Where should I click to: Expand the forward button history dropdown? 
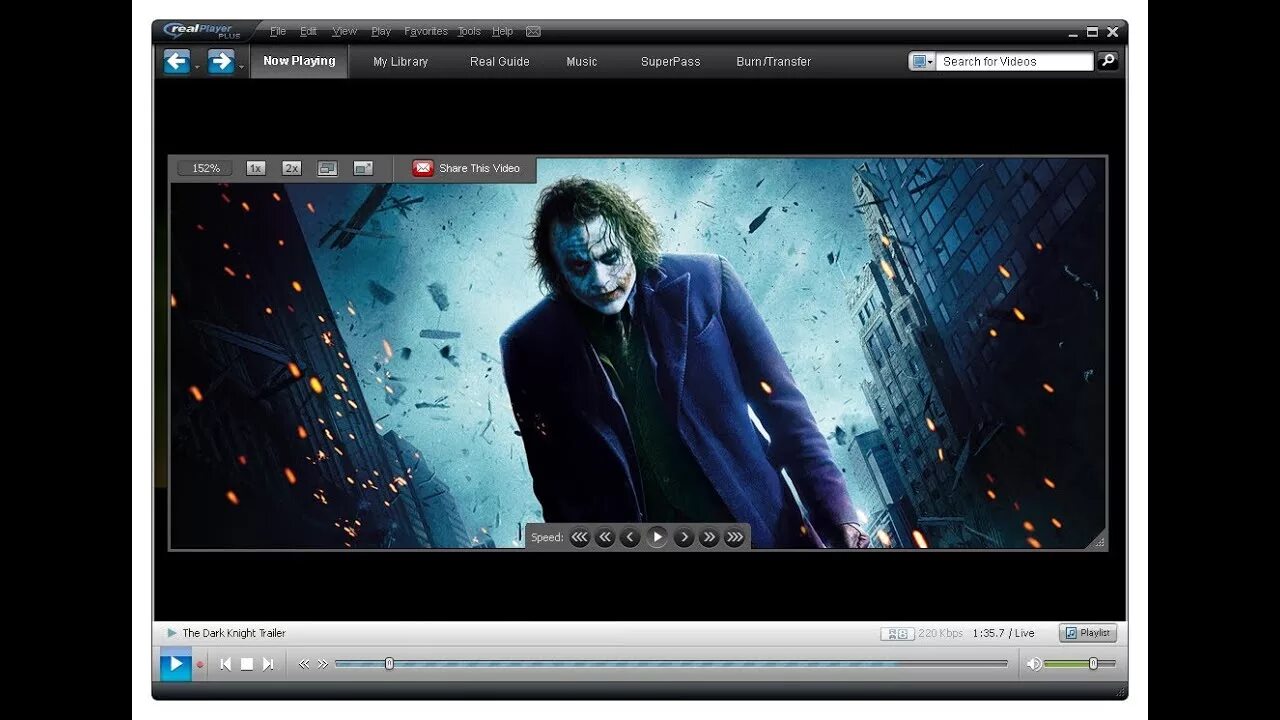pyautogui.click(x=241, y=67)
